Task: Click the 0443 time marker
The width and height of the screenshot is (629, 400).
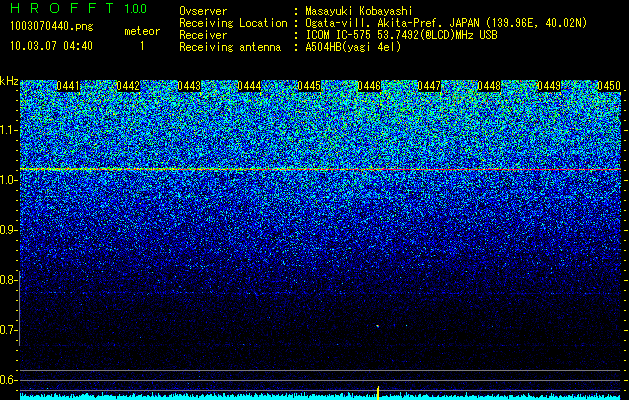Action: click(x=189, y=86)
